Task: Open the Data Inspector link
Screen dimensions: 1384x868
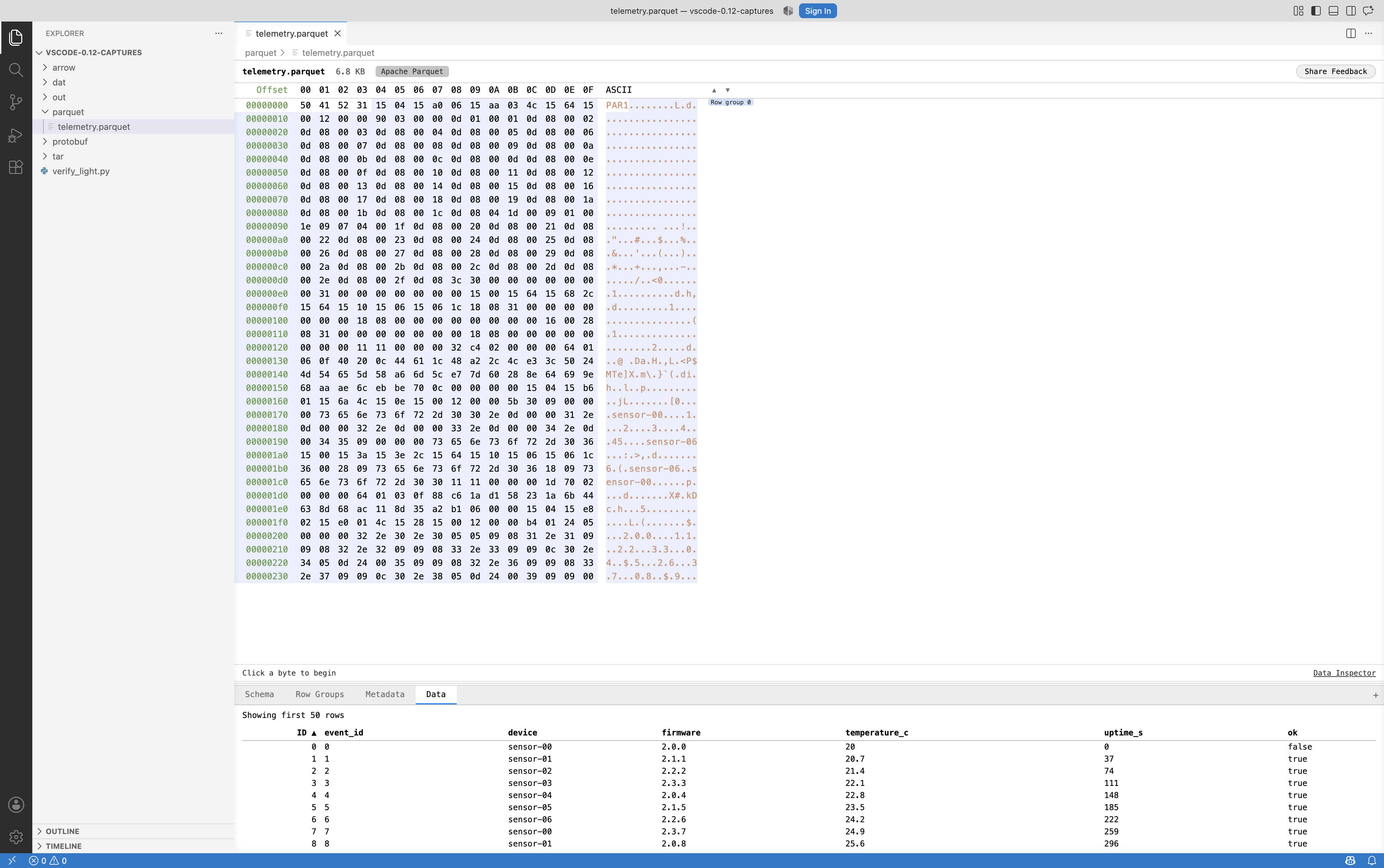Action: (1344, 673)
